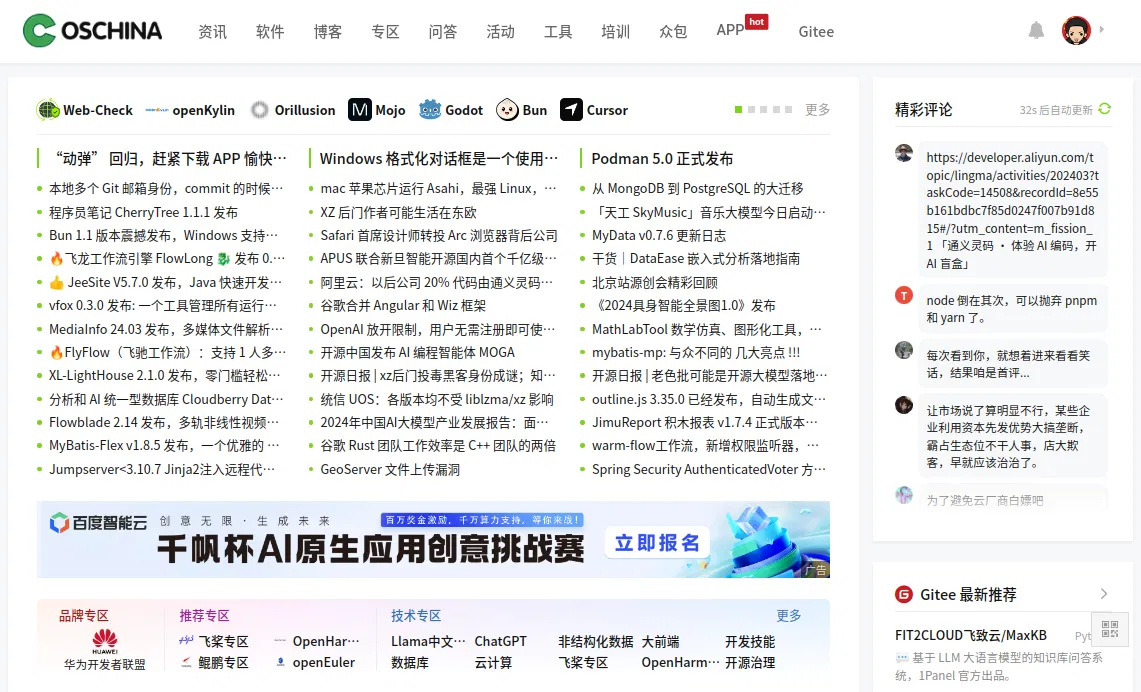Viewport: 1141px width, 692px height.
Task: Open the 资讯 navigation menu
Action: point(212,31)
